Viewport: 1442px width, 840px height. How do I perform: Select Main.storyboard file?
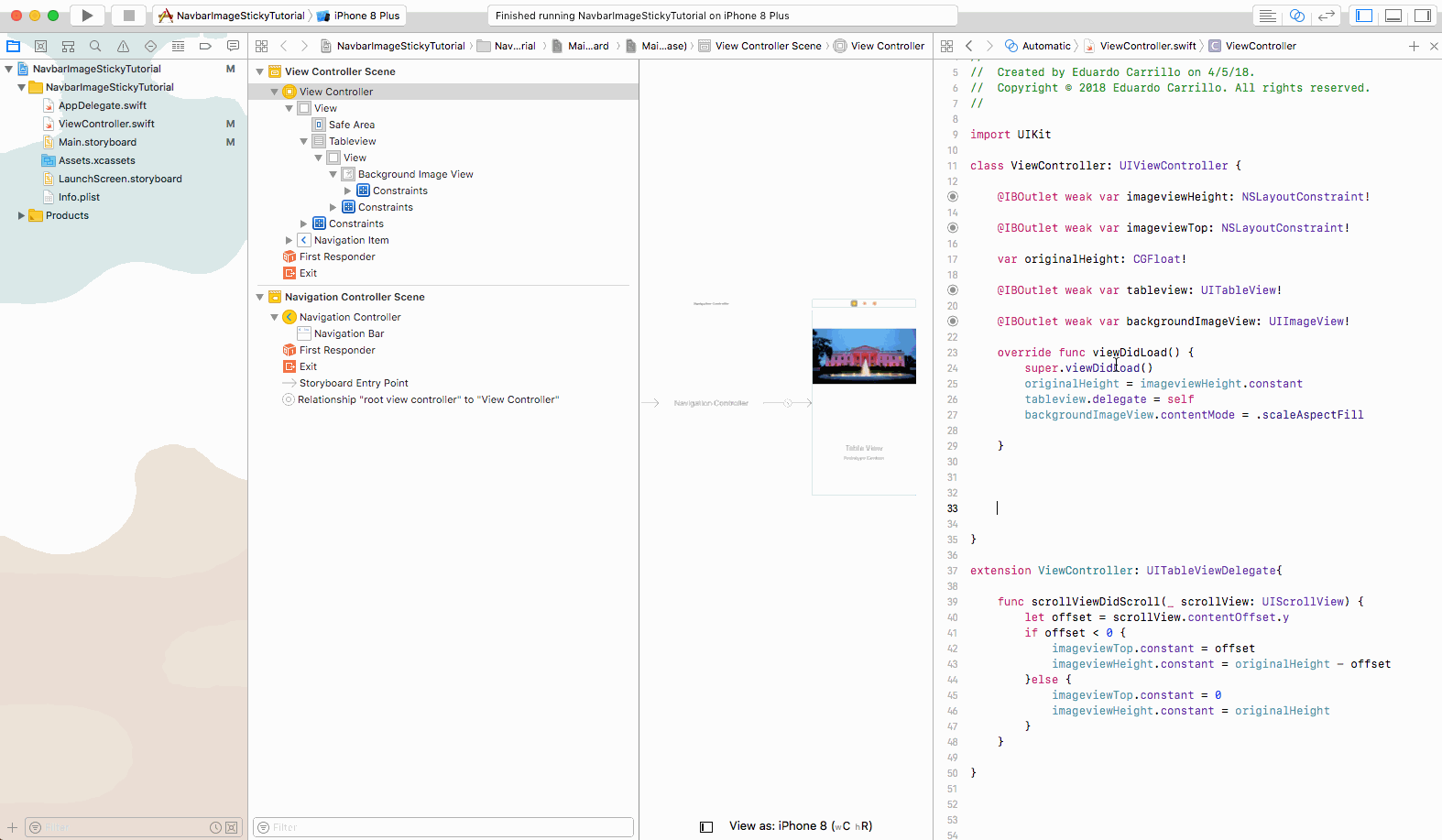click(97, 142)
